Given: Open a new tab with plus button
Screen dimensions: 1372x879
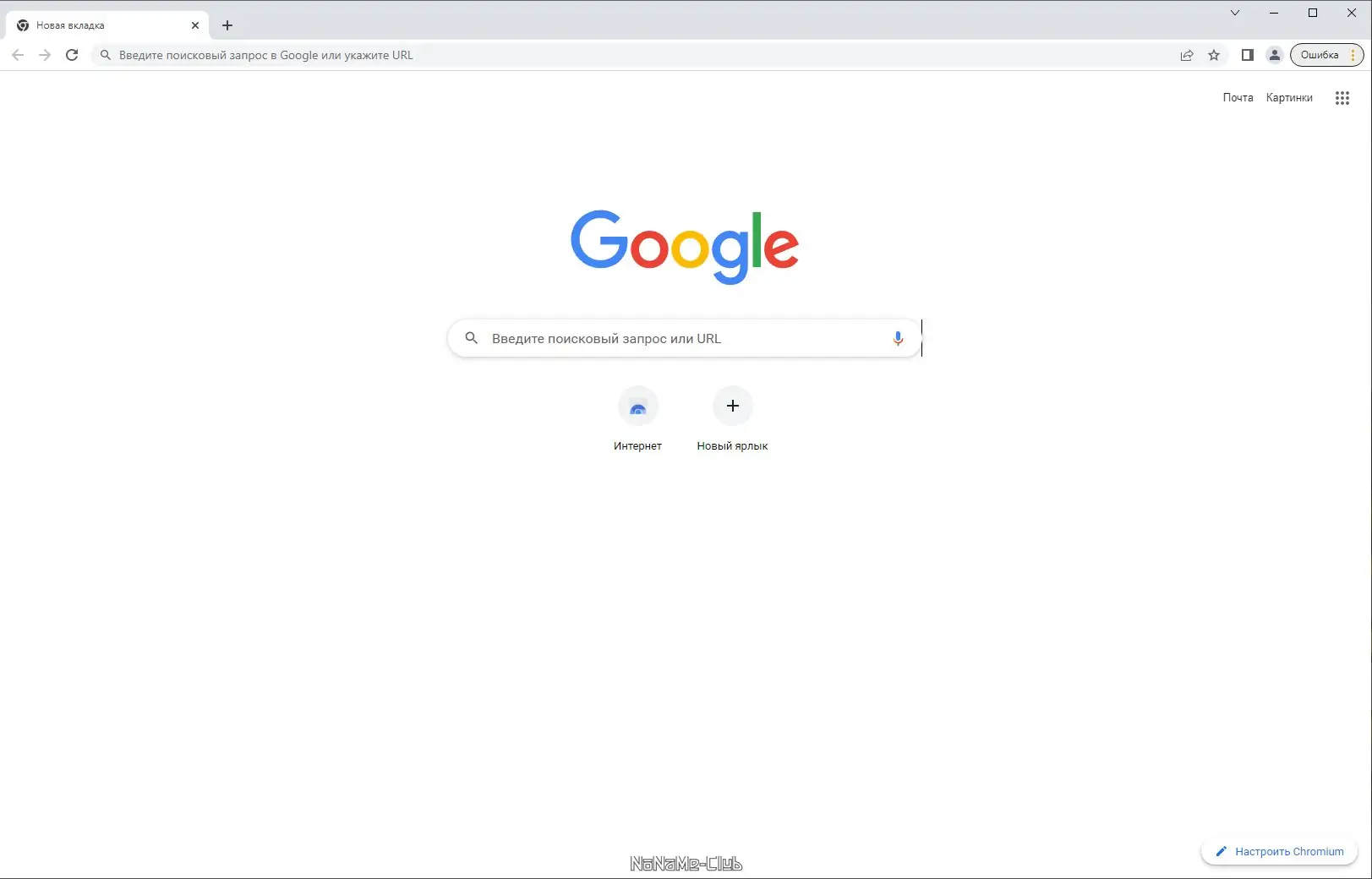Looking at the screenshot, I should pyautogui.click(x=227, y=25).
